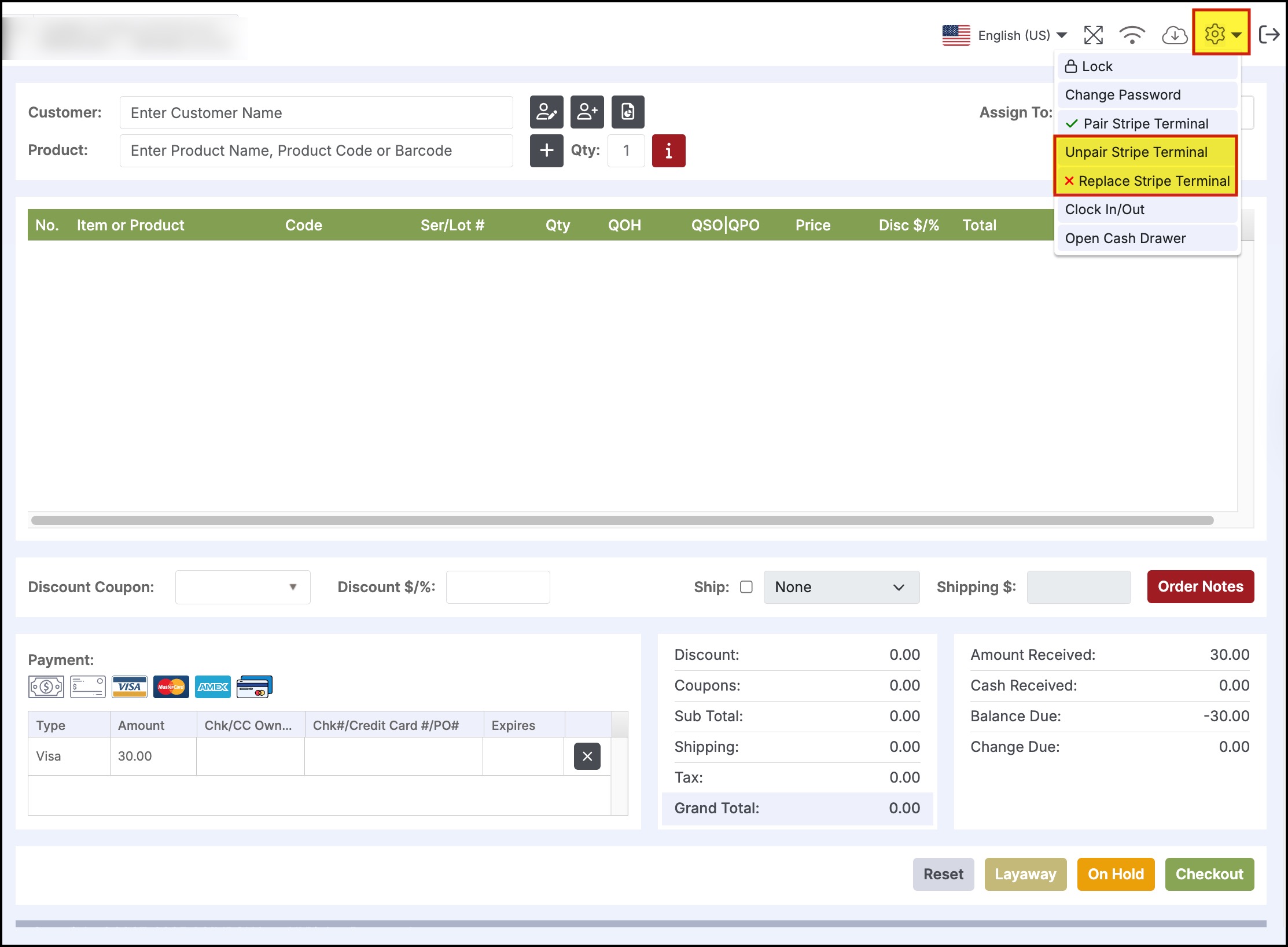Select Unpair Stripe Terminal menu item

click(x=1136, y=152)
